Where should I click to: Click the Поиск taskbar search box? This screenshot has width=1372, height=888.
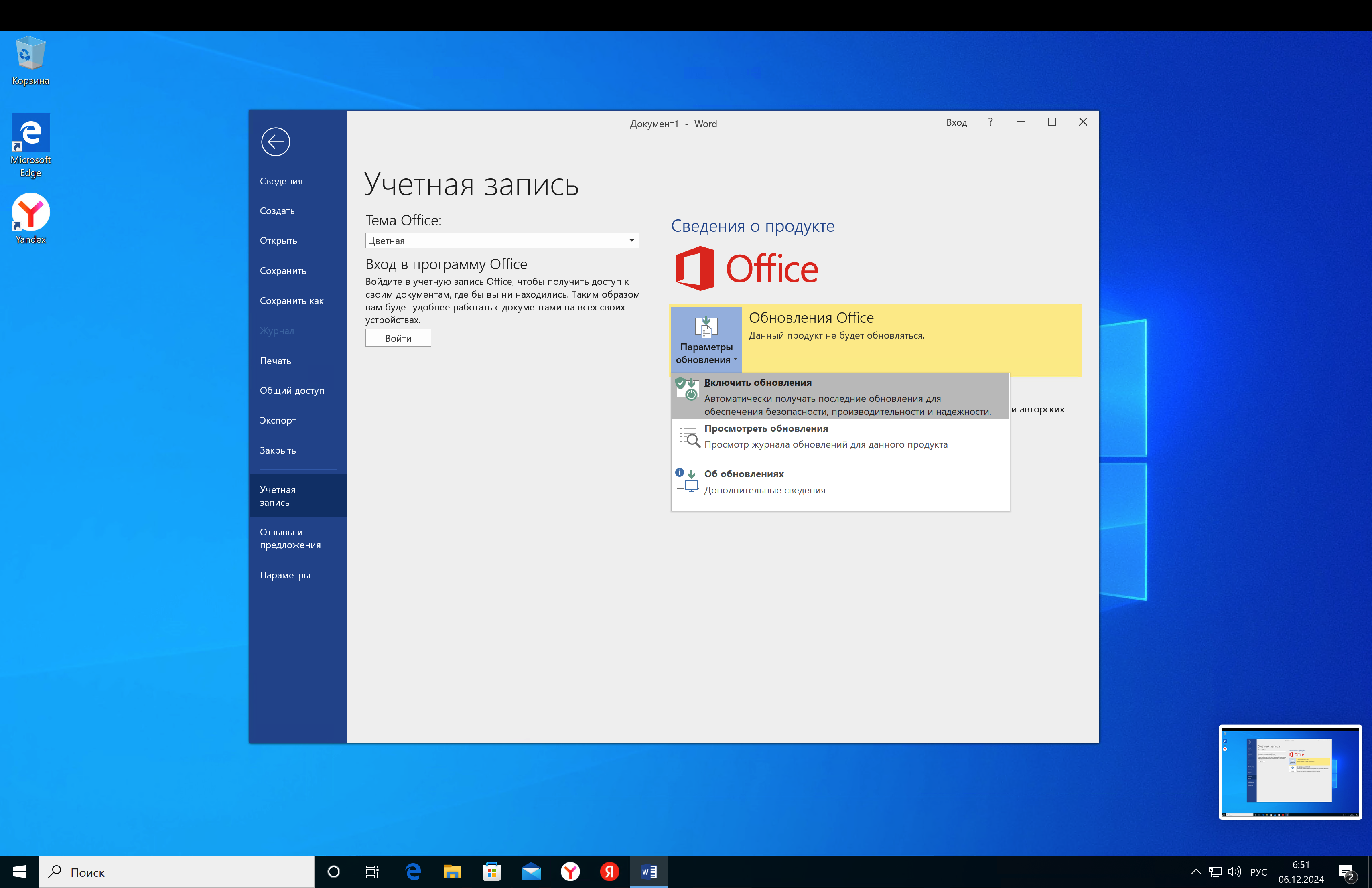coord(177,872)
